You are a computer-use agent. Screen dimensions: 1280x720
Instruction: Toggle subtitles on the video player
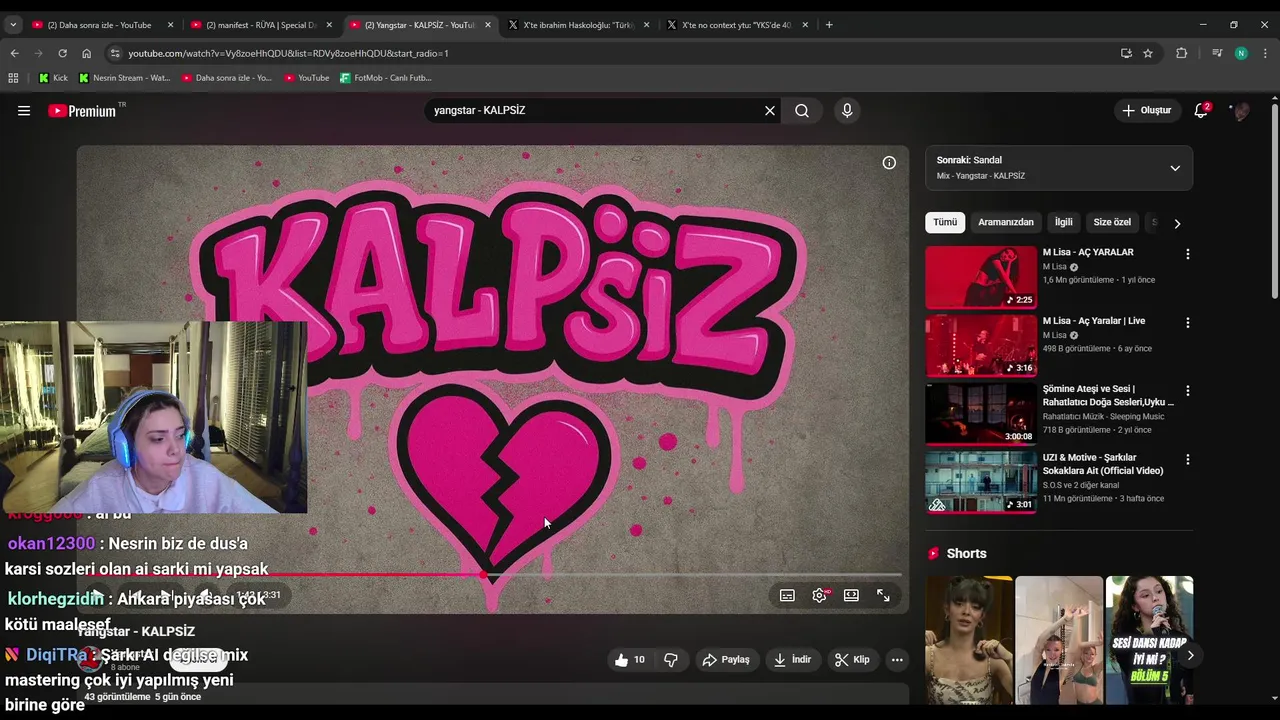[x=787, y=595]
